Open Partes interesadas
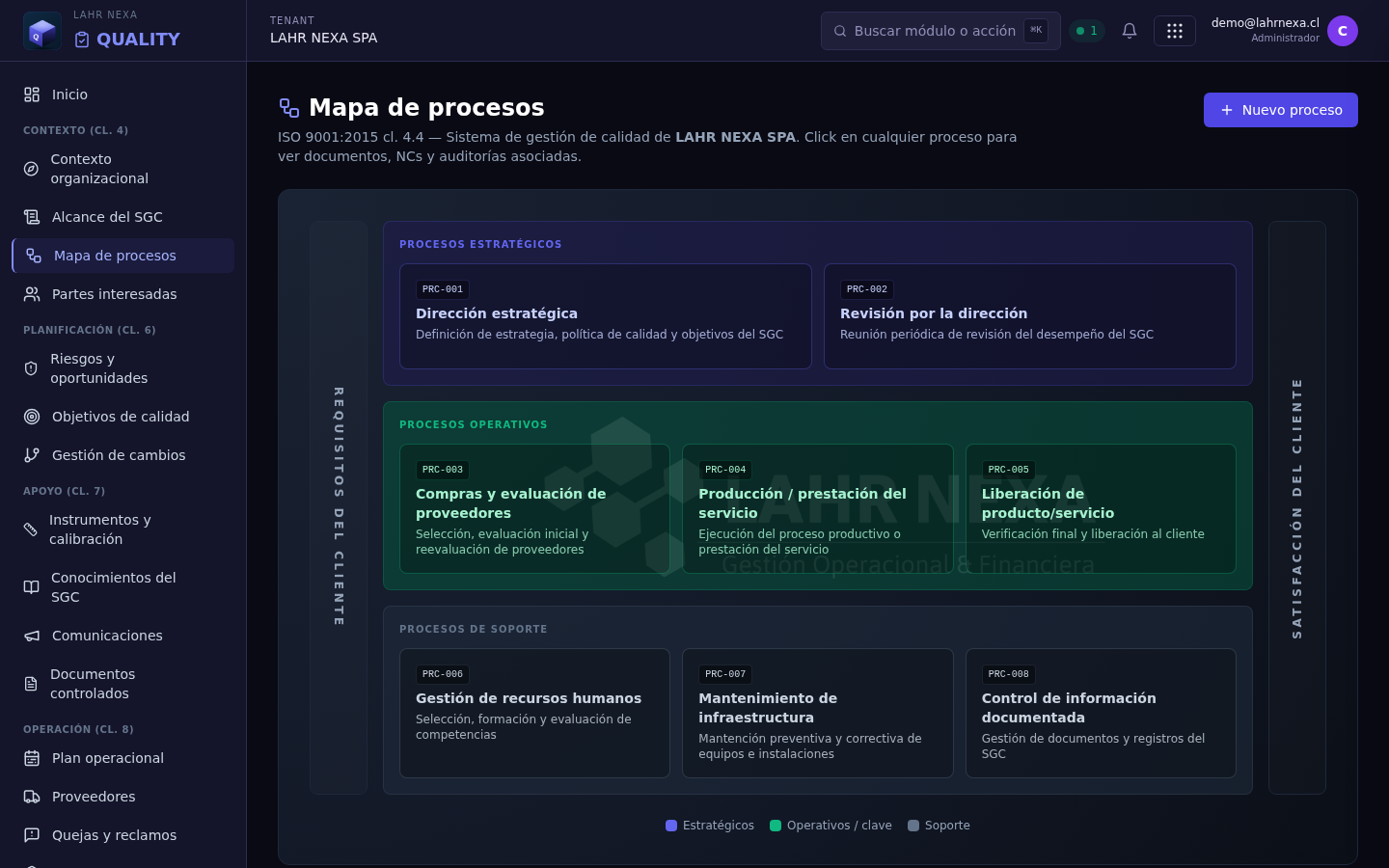1389x868 pixels. pos(123,294)
